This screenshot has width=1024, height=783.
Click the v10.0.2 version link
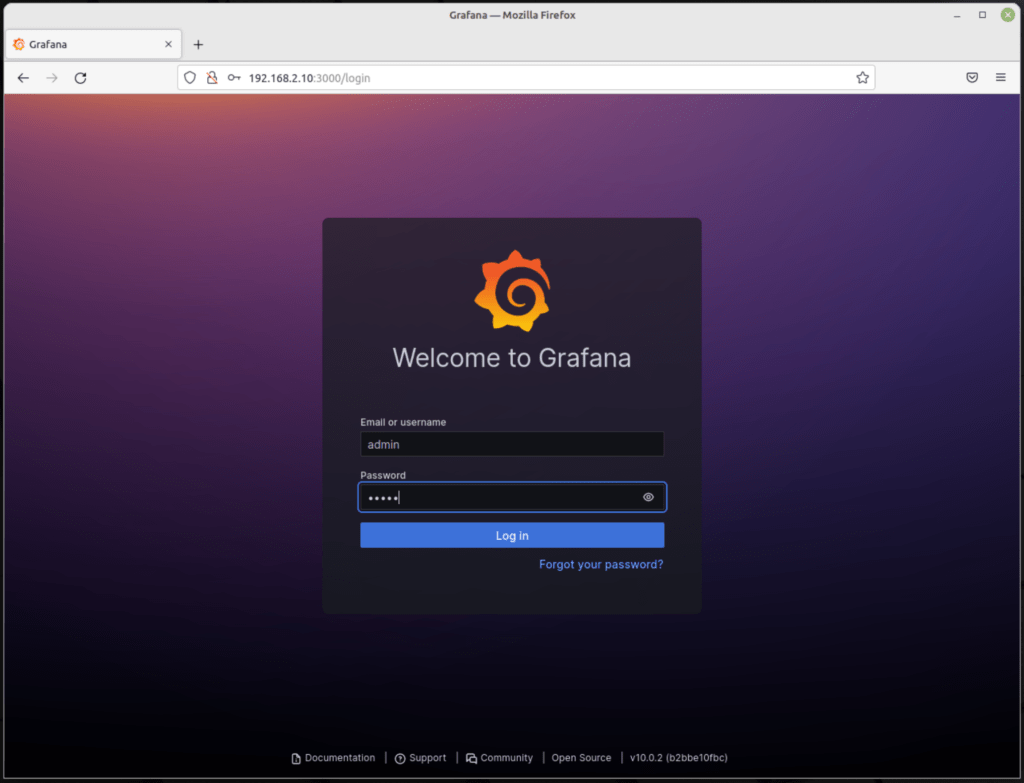679,758
